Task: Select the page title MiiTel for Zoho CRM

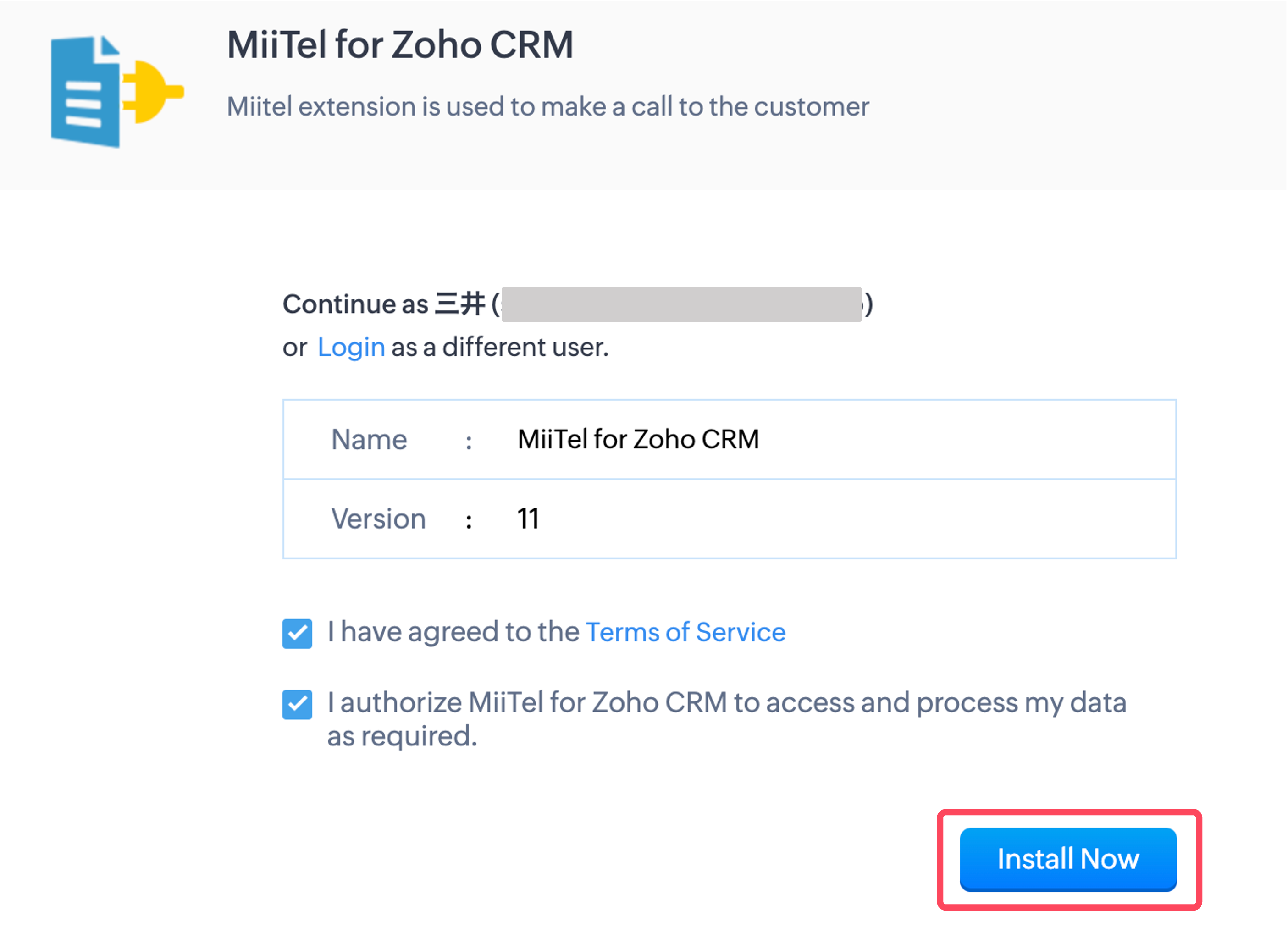Action: [x=401, y=45]
